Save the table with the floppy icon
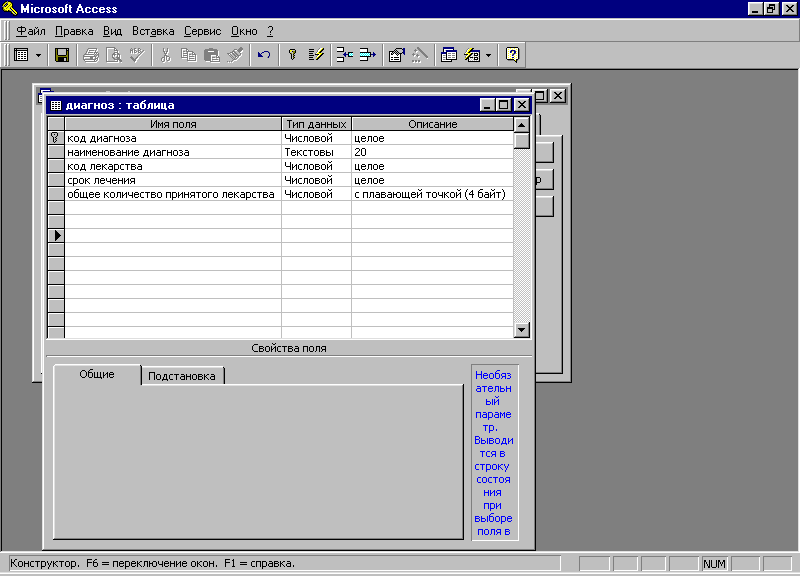The height and width of the screenshot is (576, 800). click(x=62, y=55)
